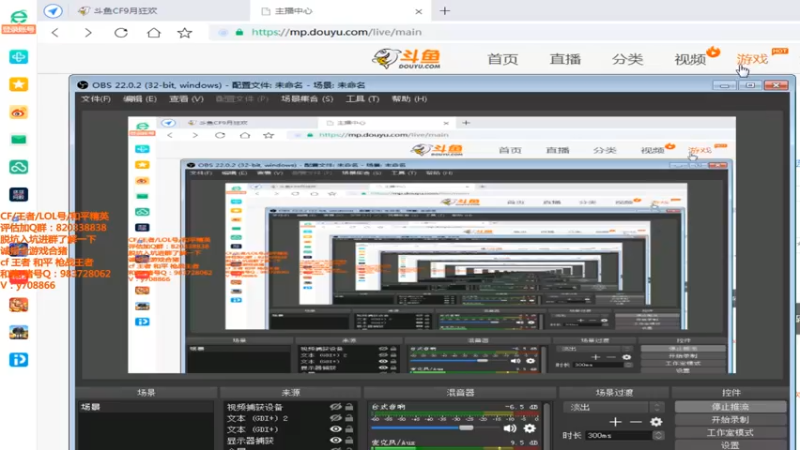Hide the 显示器捕获 source via eye icon
The image size is (800, 450).
[335, 440]
